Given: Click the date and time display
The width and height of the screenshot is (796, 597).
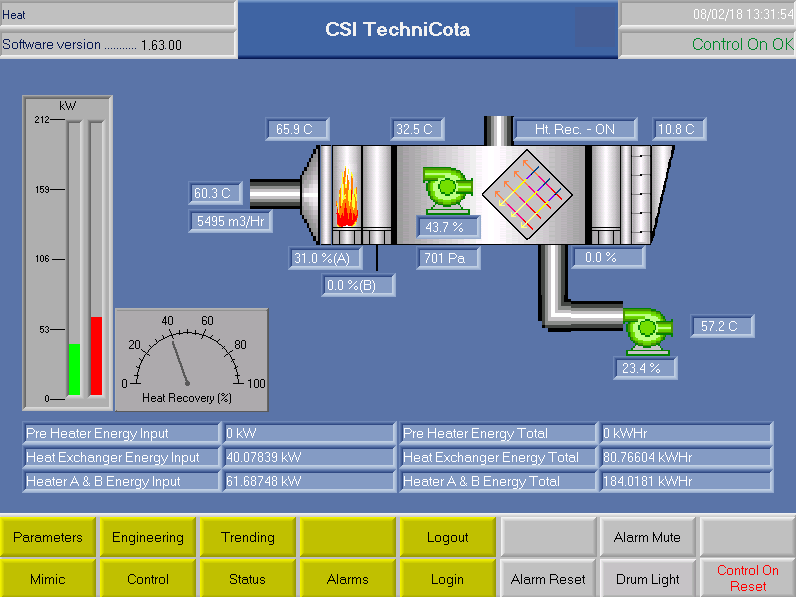Looking at the screenshot, I should click(708, 14).
